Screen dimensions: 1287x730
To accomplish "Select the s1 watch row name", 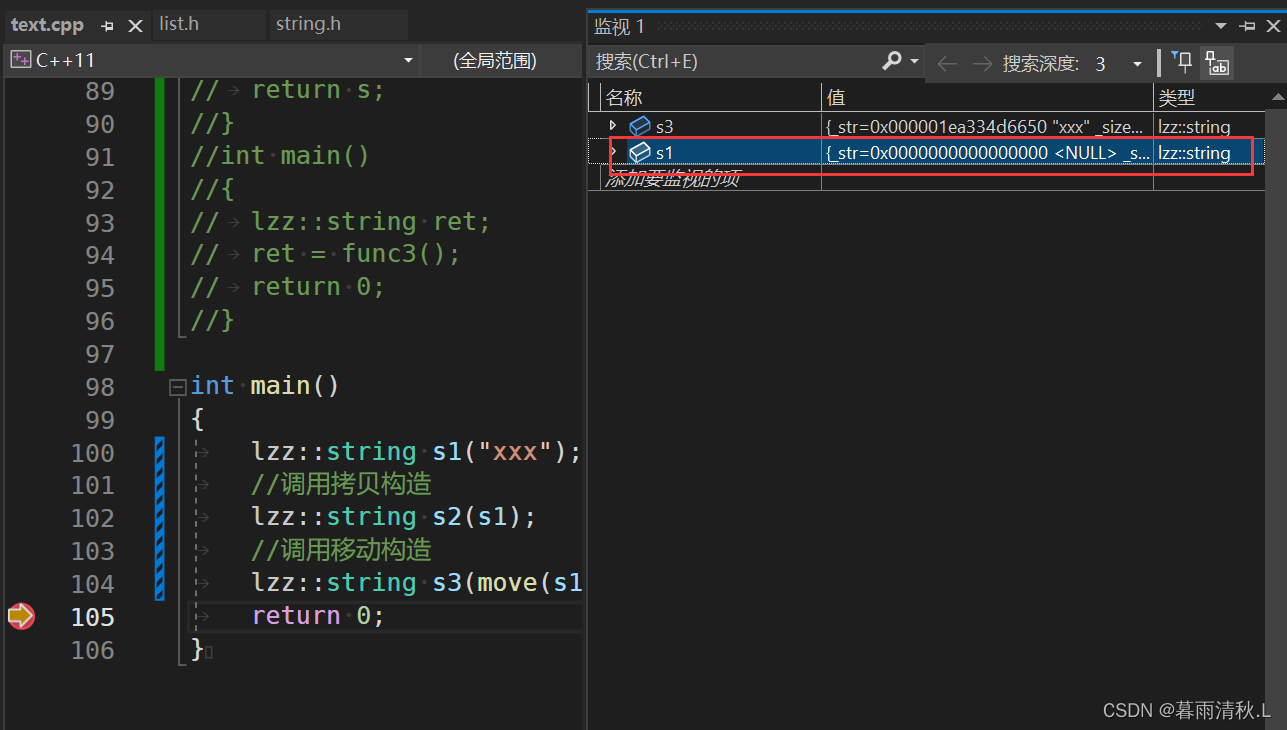I will 665,153.
